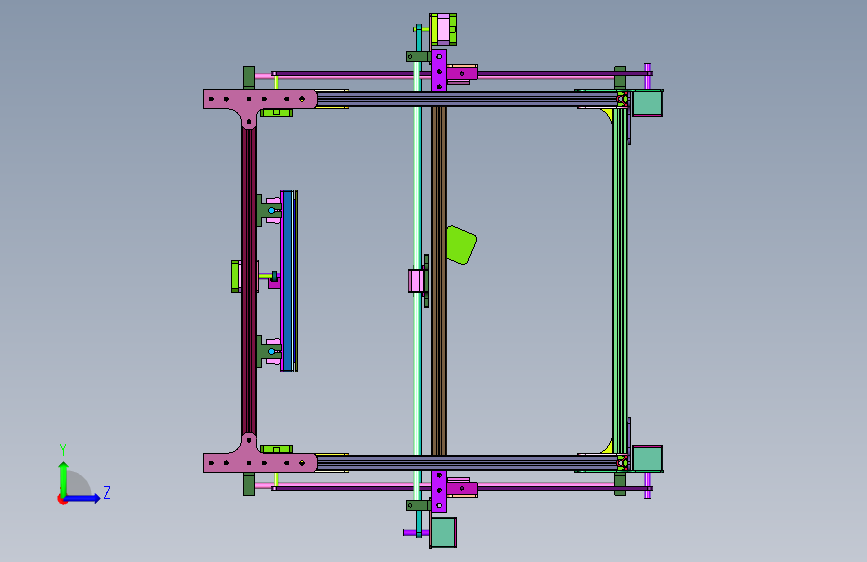Select the teal motor block at bottom right corner
Screen dimensions: 867x562
(647, 459)
